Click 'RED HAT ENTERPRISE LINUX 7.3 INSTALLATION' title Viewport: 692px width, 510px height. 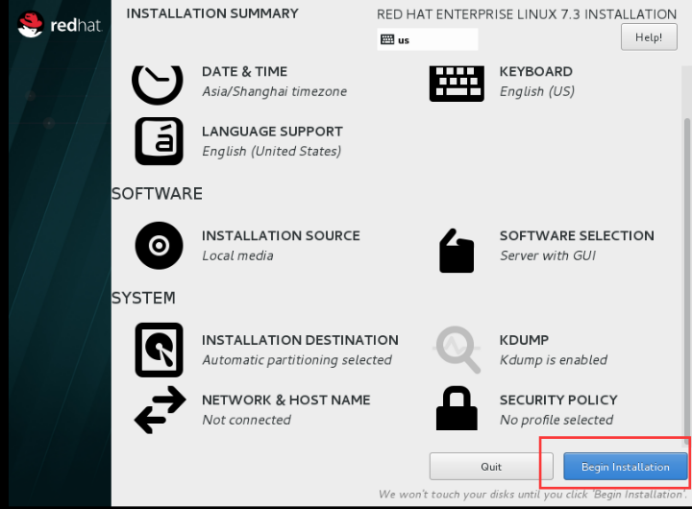(x=527, y=15)
